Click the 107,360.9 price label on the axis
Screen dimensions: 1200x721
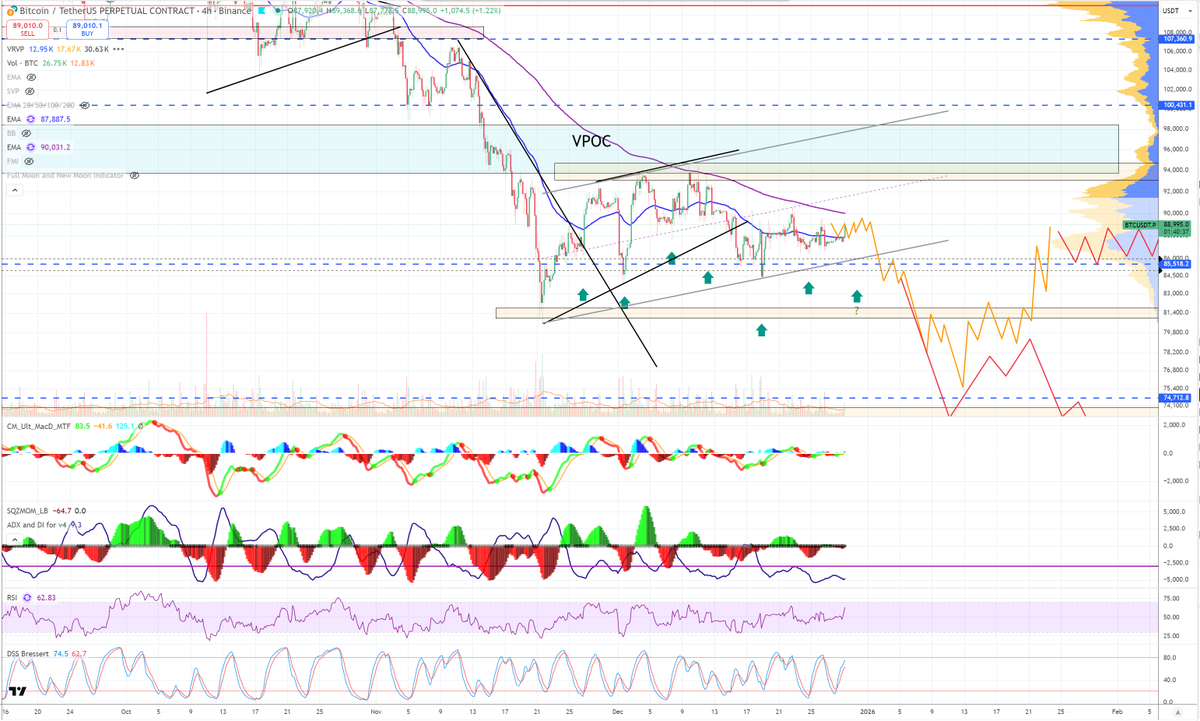pyautogui.click(x=1177, y=39)
